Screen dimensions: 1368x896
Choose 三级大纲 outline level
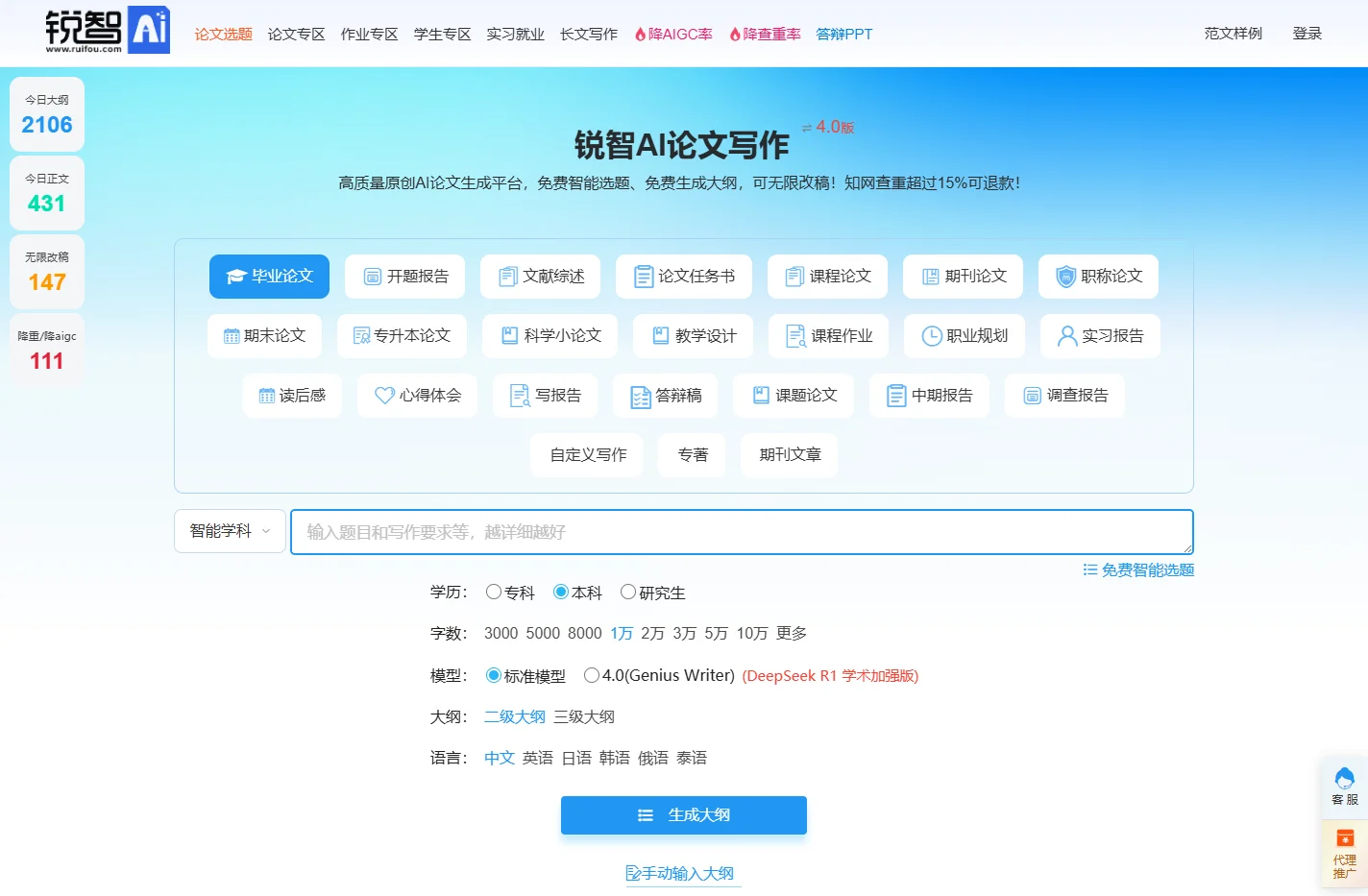pyautogui.click(x=584, y=717)
